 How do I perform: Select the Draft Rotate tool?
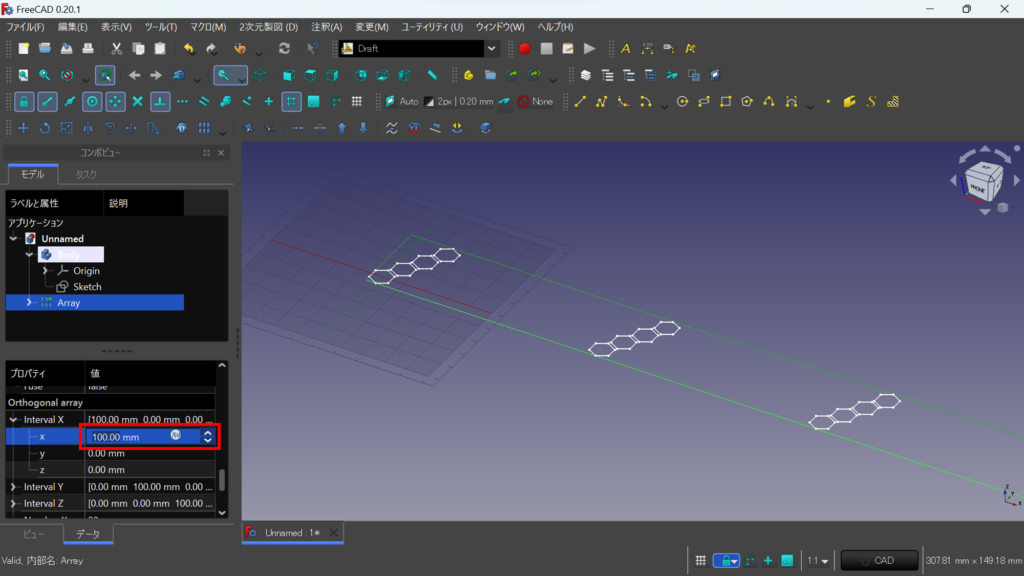45,128
